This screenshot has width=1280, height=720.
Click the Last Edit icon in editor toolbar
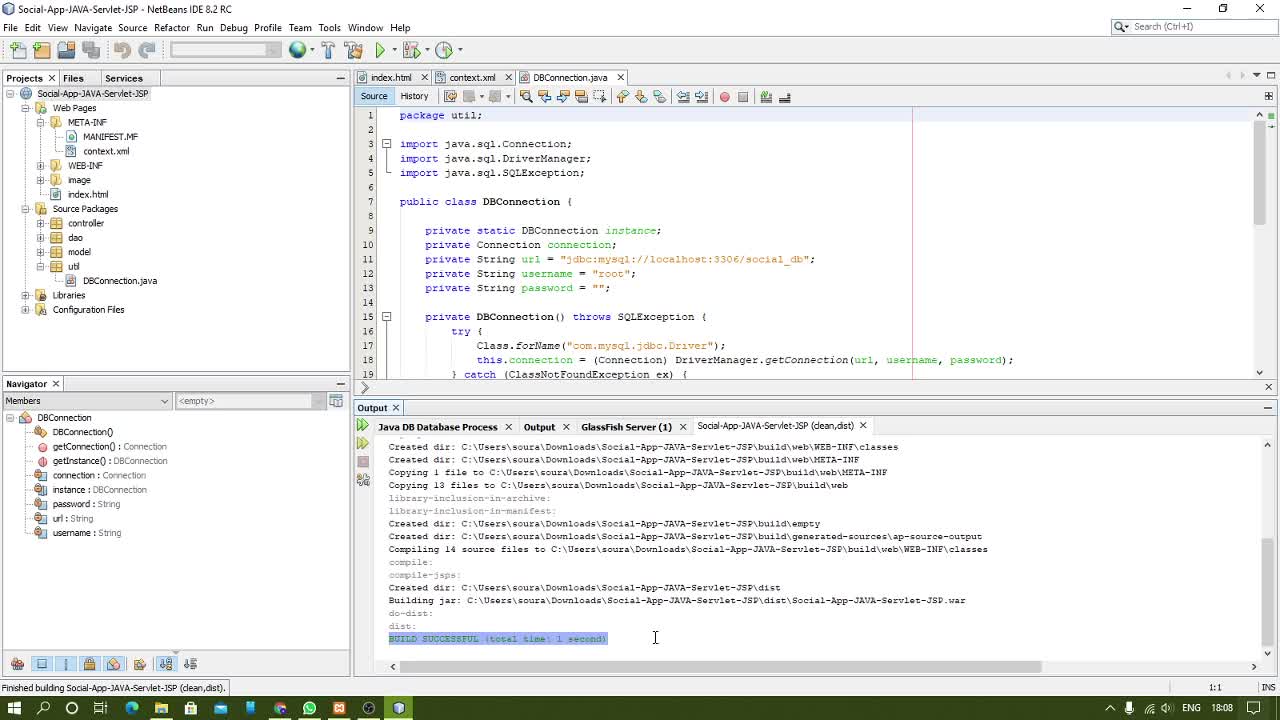450,97
